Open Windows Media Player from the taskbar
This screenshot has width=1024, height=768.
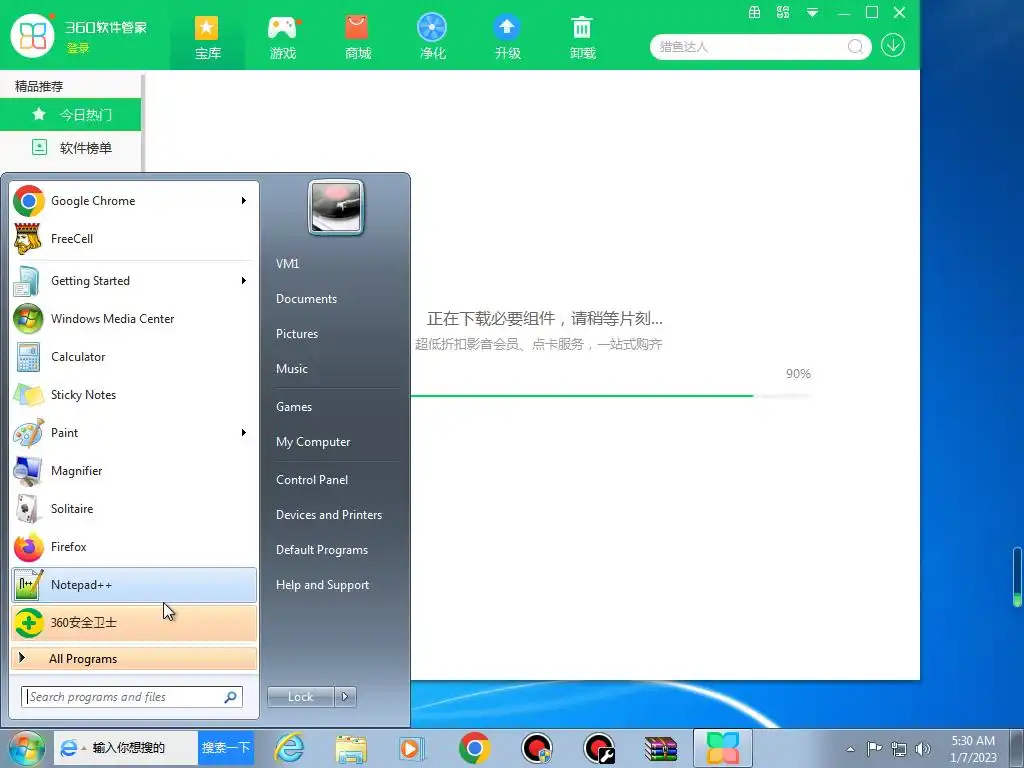412,748
